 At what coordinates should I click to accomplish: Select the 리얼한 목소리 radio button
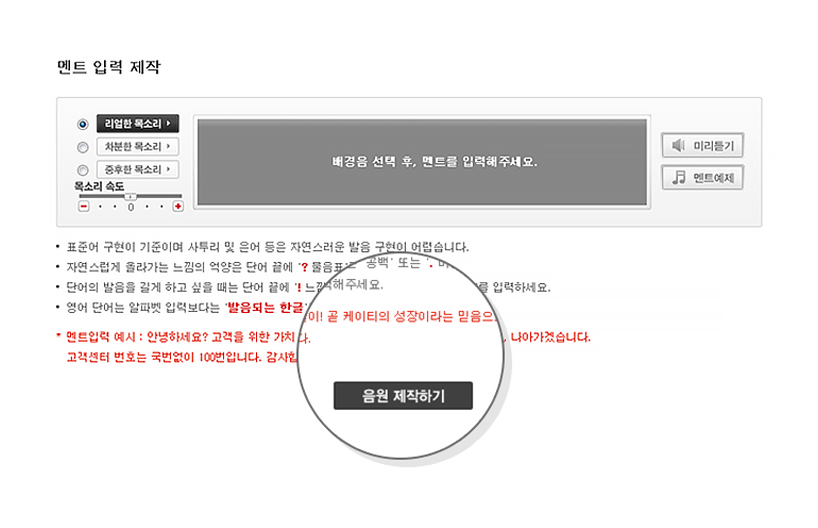82,124
